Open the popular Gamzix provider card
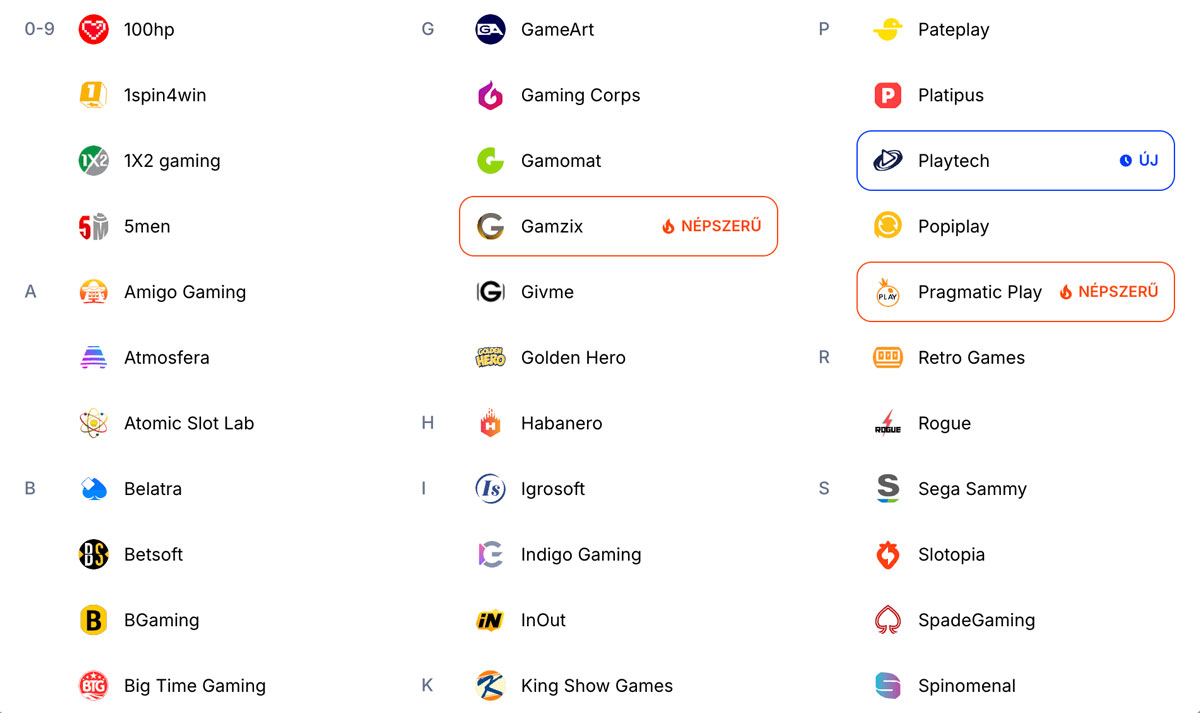The image size is (1200, 713). 618,226
